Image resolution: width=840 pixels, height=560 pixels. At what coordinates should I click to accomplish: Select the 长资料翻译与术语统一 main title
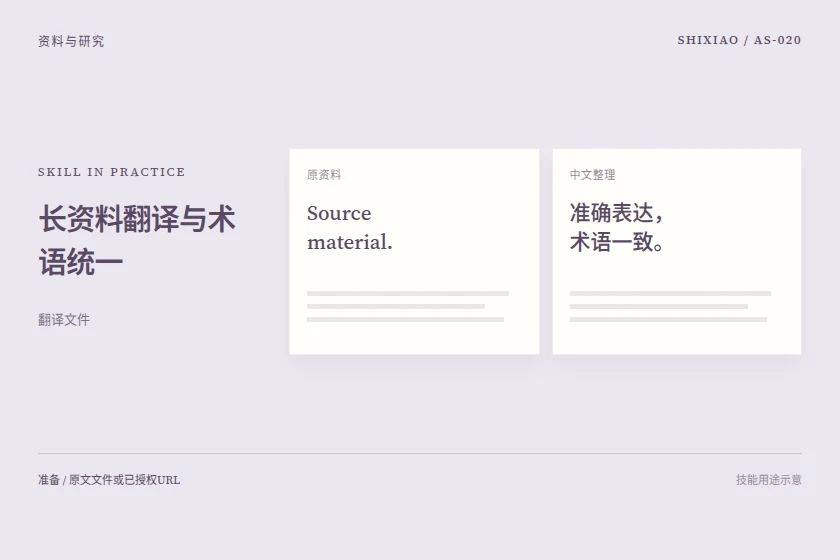(x=137, y=241)
